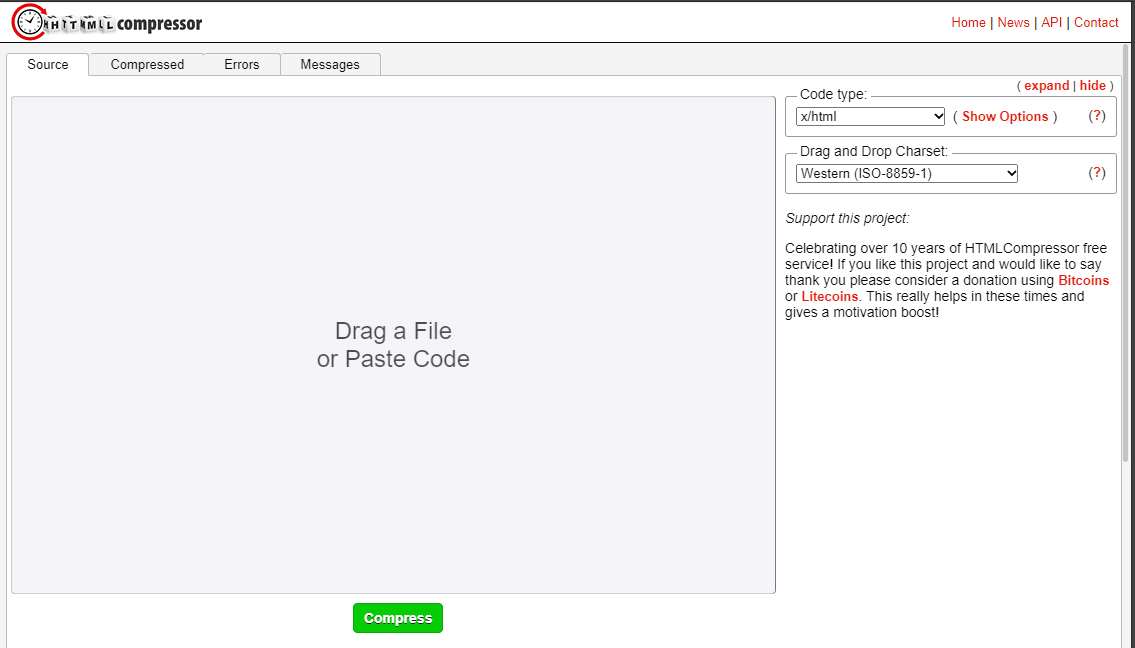Open the Compressed tab
Screen dimensions: 1135x648
click(147, 64)
